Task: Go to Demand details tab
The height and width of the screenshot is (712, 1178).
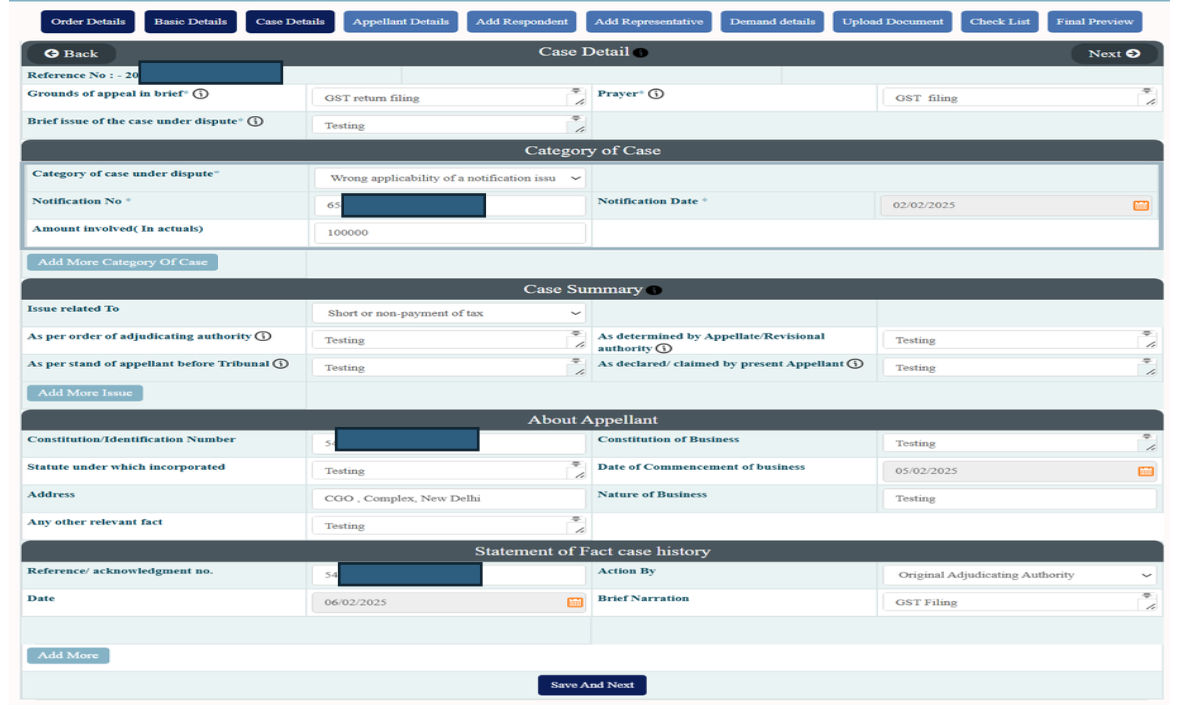Action: pyautogui.click(x=772, y=21)
